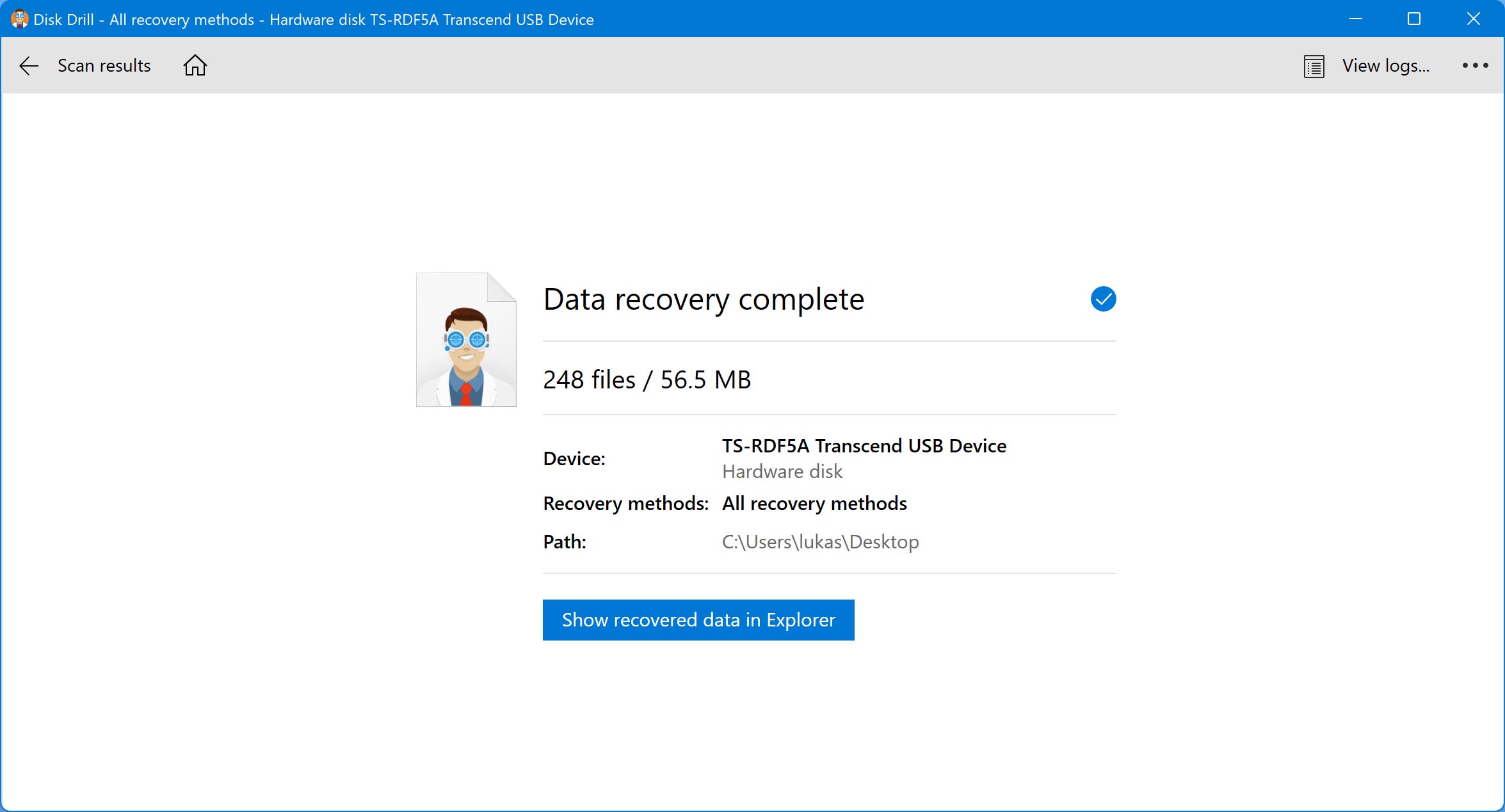1505x812 pixels.
Task: Click the Data recovery complete heading
Action: pos(704,298)
